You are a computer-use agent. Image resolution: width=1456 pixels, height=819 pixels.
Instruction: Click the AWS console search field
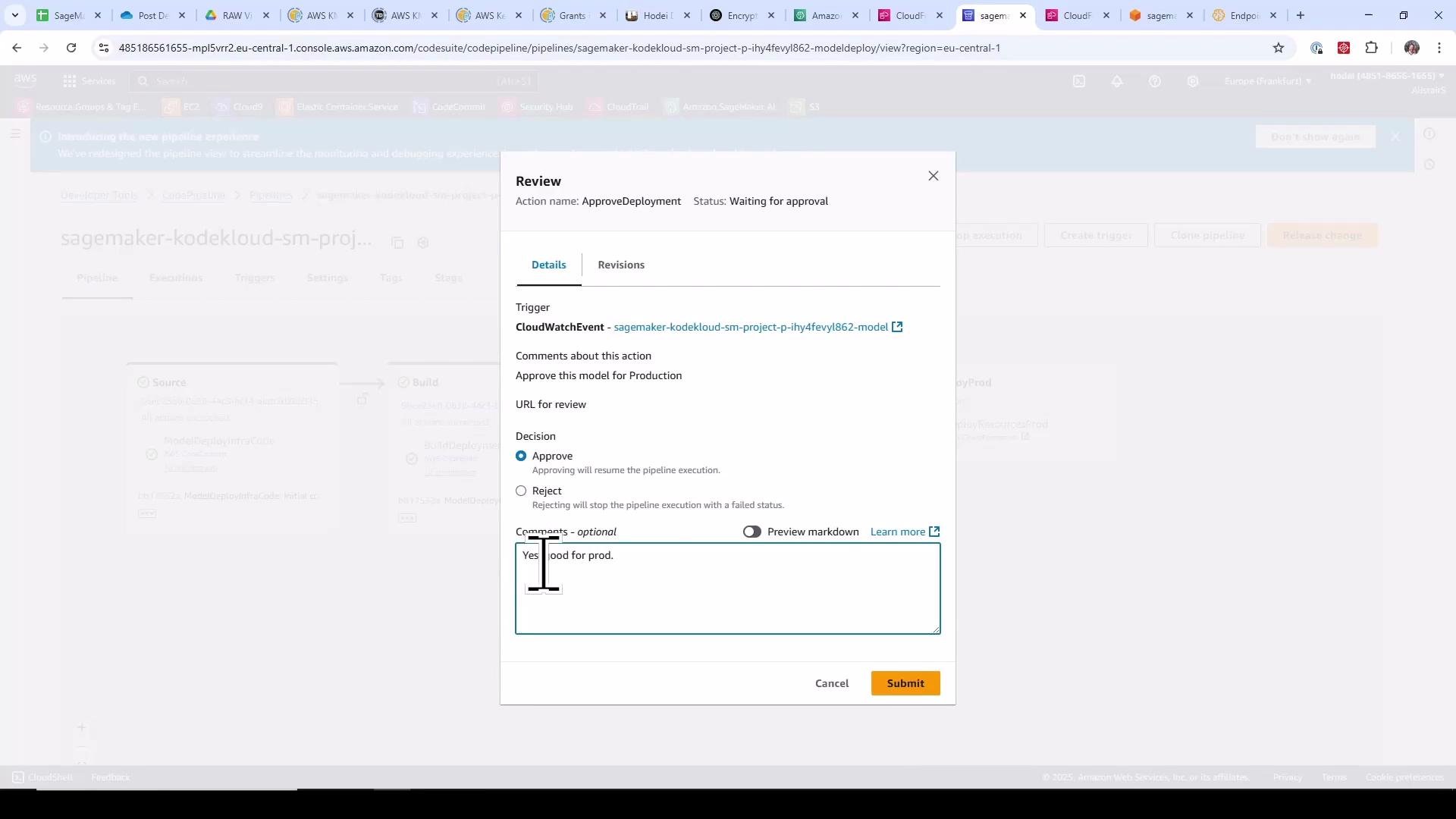pos(334,81)
